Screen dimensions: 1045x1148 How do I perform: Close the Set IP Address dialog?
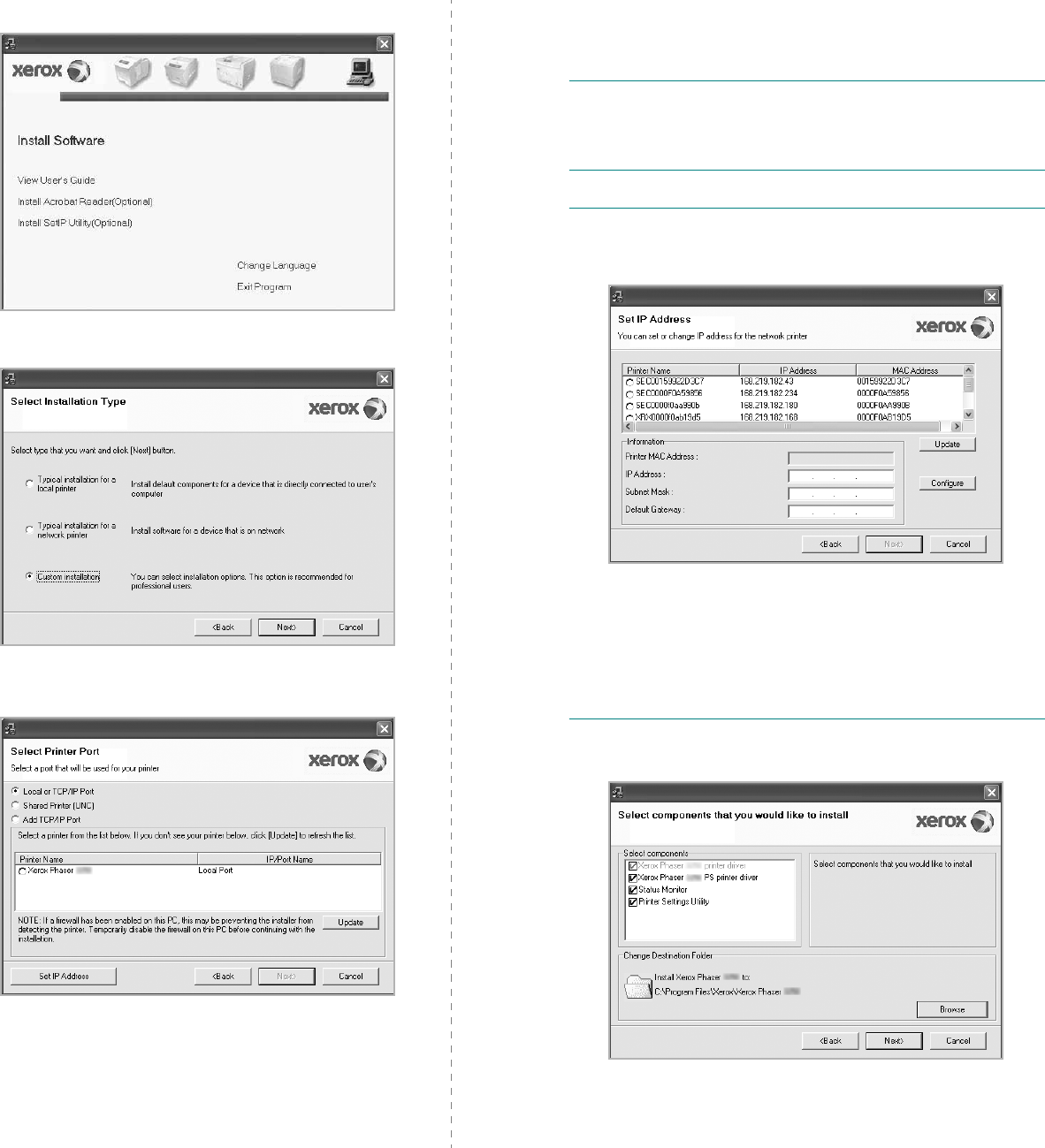(991, 296)
